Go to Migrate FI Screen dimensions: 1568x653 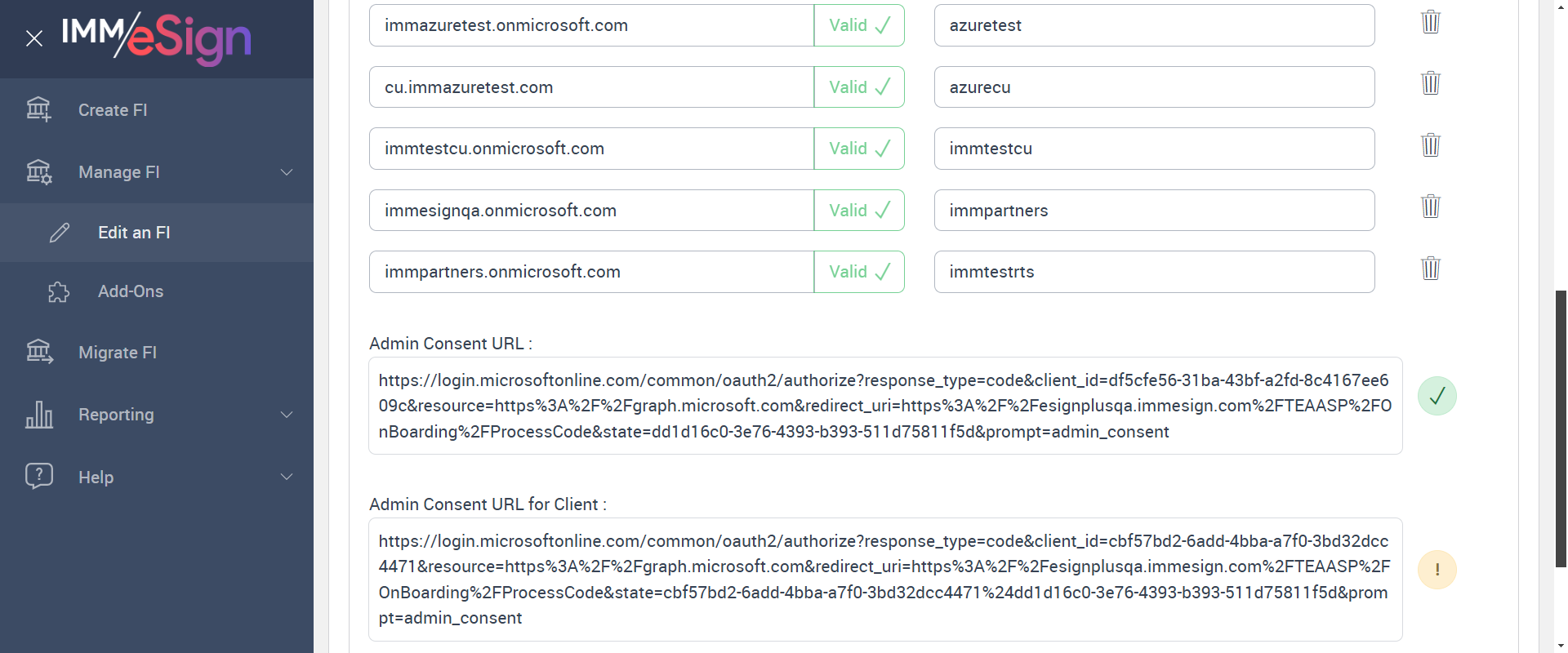point(118,353)
